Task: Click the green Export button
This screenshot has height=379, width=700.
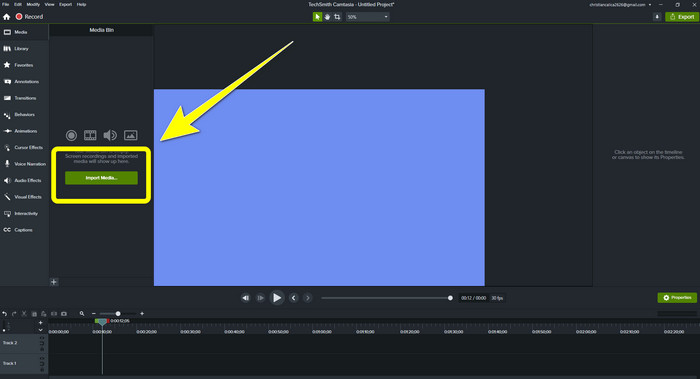Action: pos(682,17)
